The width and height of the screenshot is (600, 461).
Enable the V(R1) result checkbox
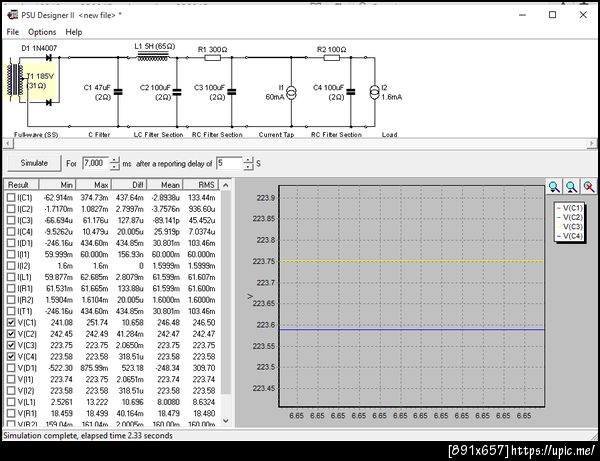pos(11,413)
